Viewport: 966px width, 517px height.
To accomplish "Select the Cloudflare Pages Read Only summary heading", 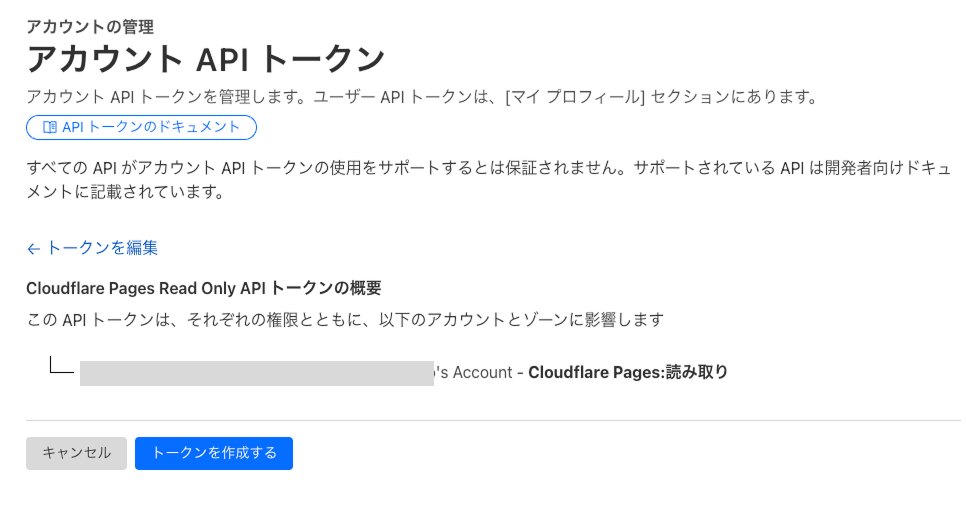I will 203,288.
